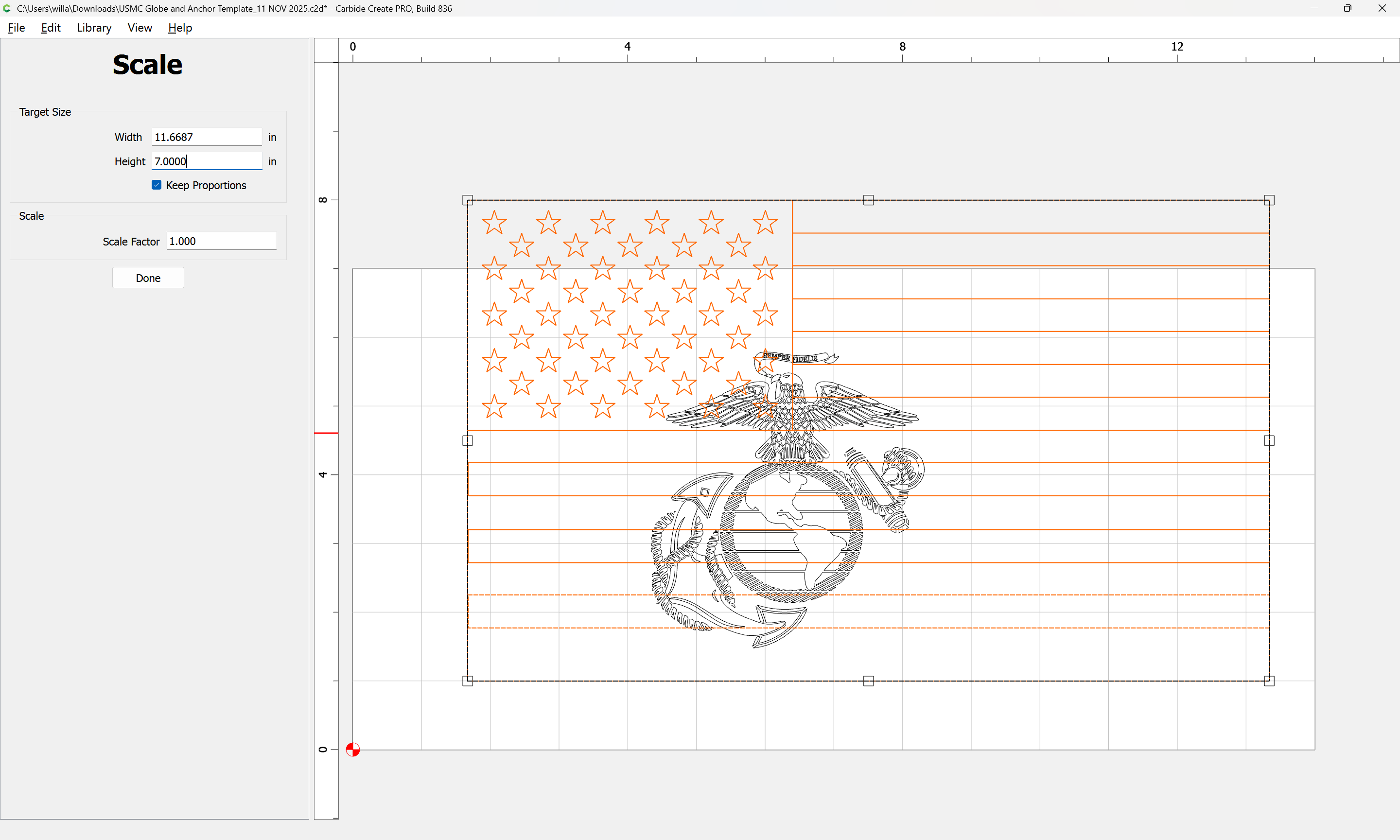Open the File menu

pos(16,28)
